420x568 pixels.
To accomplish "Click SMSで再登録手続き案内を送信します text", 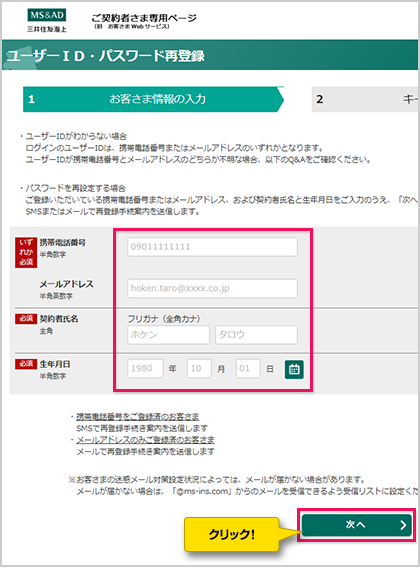I will [142, 428].
